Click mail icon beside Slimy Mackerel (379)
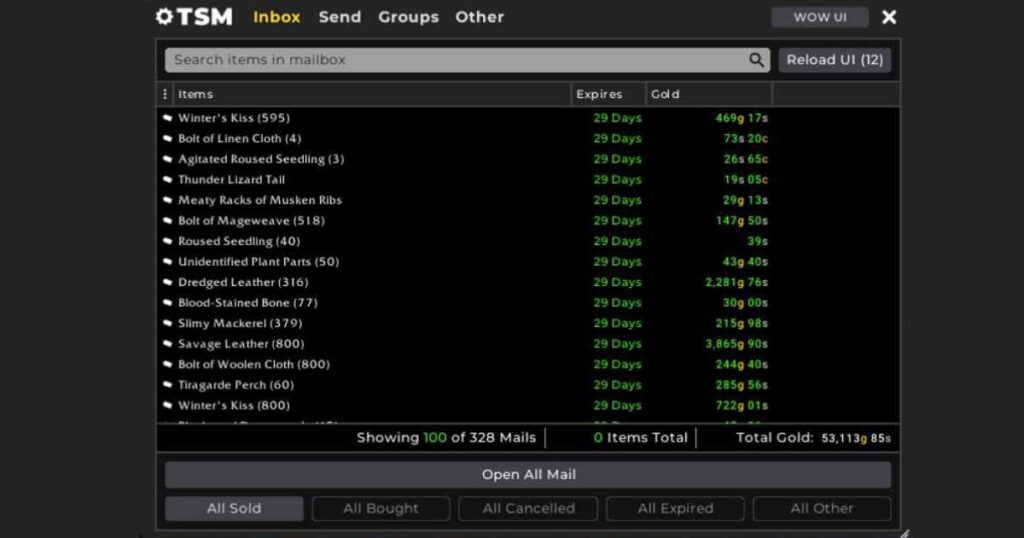Image resolution: width=1024 pixels, height=538 pixels. pos(168,324)
